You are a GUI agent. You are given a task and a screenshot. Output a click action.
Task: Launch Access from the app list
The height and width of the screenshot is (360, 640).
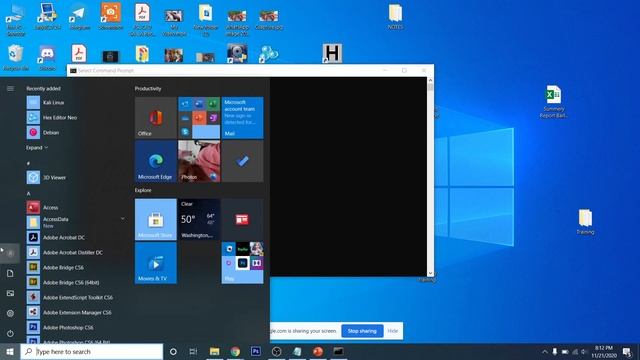76,207
